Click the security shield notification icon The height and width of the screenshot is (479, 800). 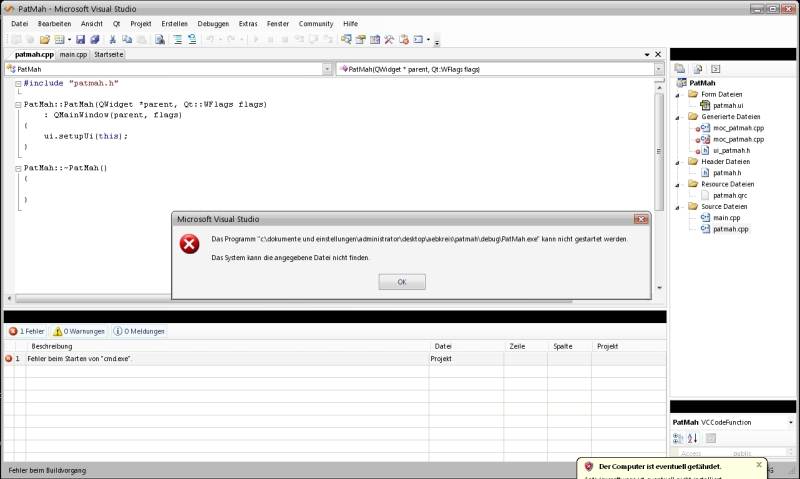click(589, 467)
